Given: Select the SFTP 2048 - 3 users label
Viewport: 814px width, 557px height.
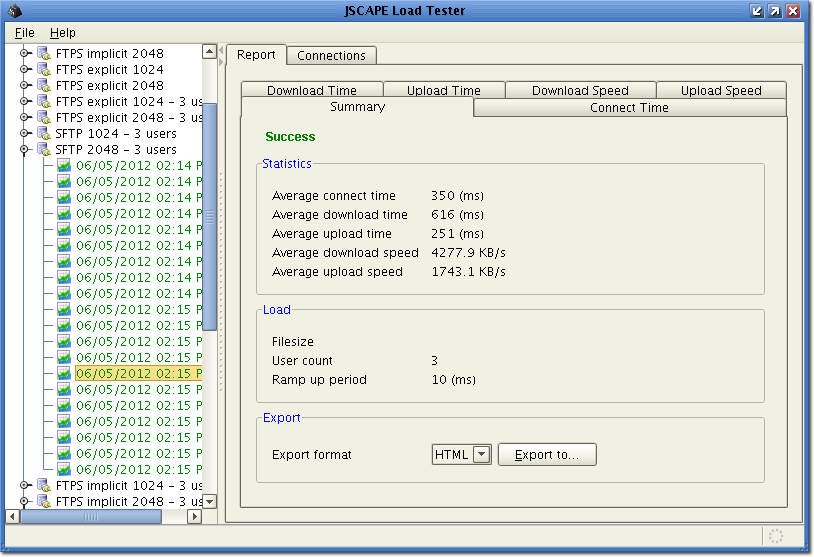Looking at the screenshot, I should (x=116, y=150).
